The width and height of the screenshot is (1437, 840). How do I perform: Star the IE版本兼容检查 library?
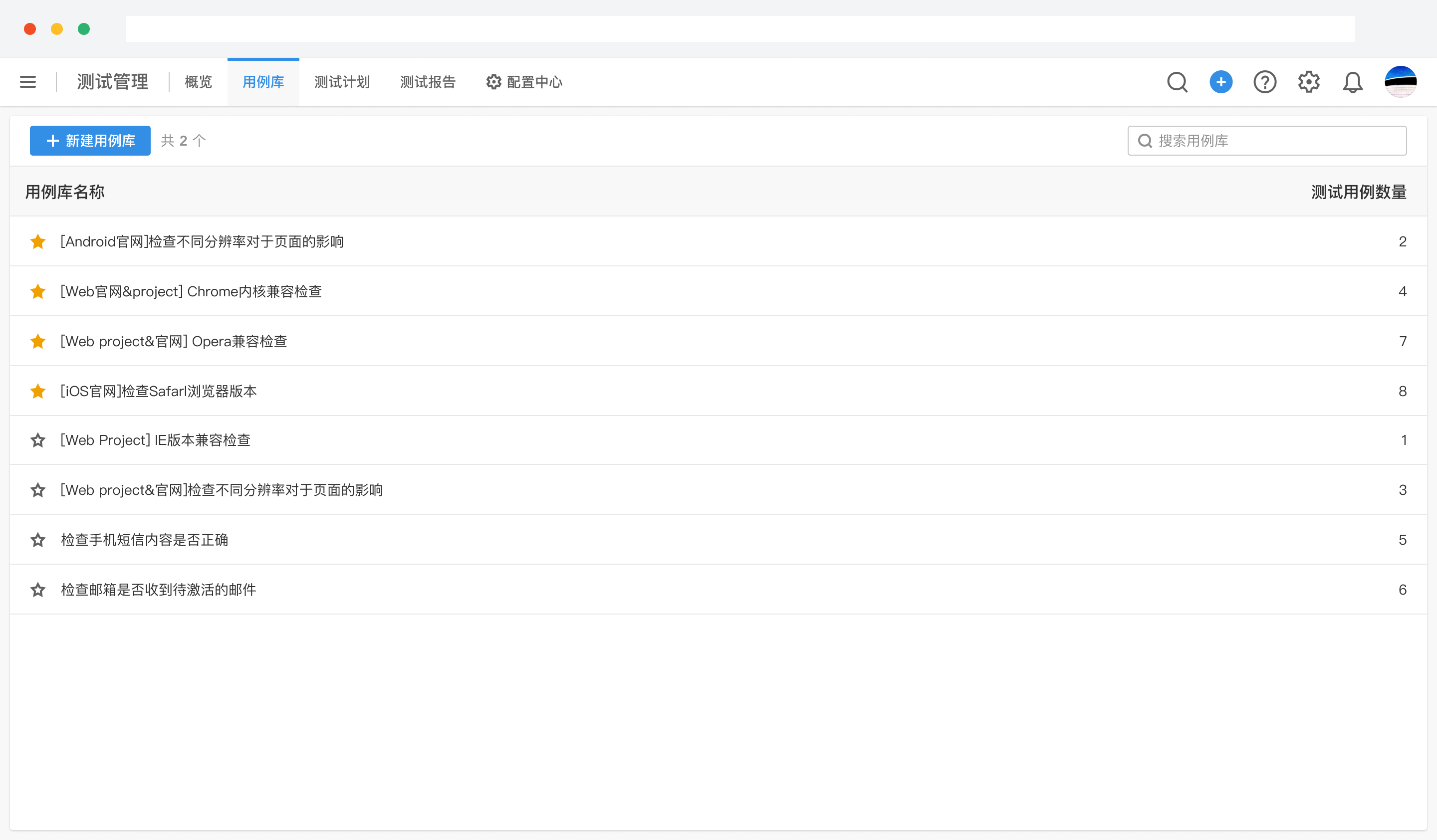(38, 440)
